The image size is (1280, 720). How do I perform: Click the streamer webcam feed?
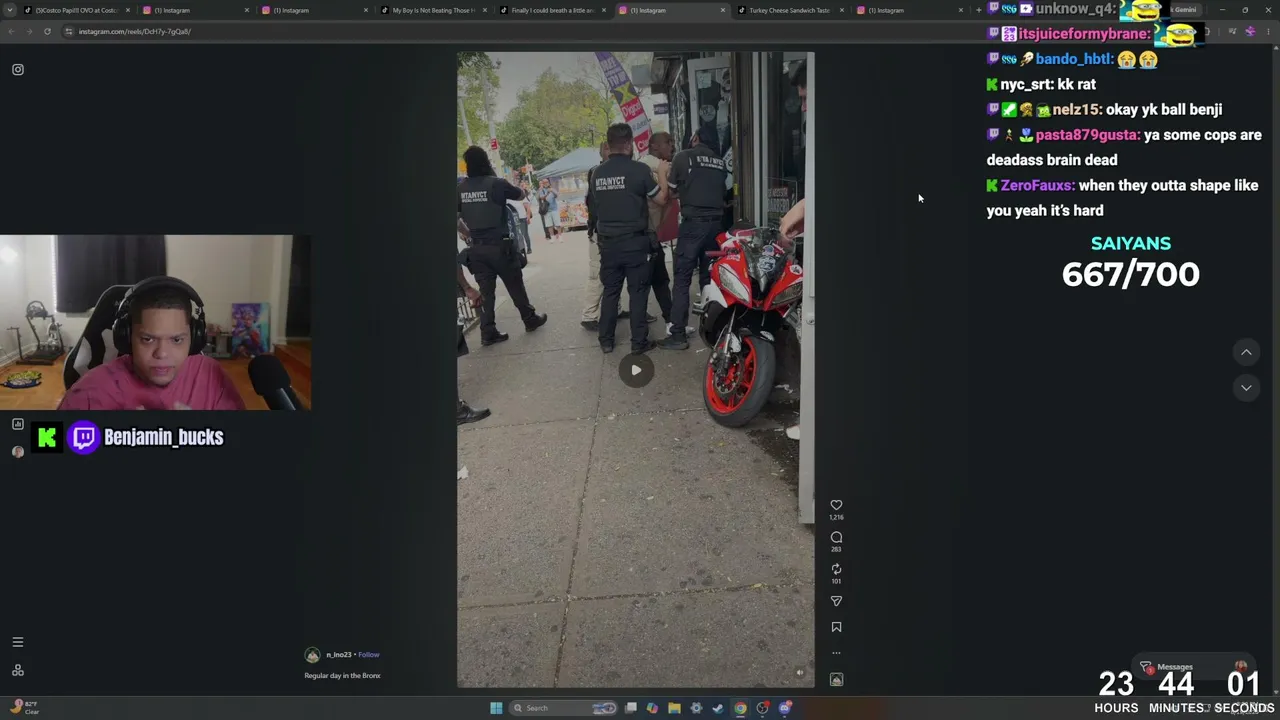point(155,323)
